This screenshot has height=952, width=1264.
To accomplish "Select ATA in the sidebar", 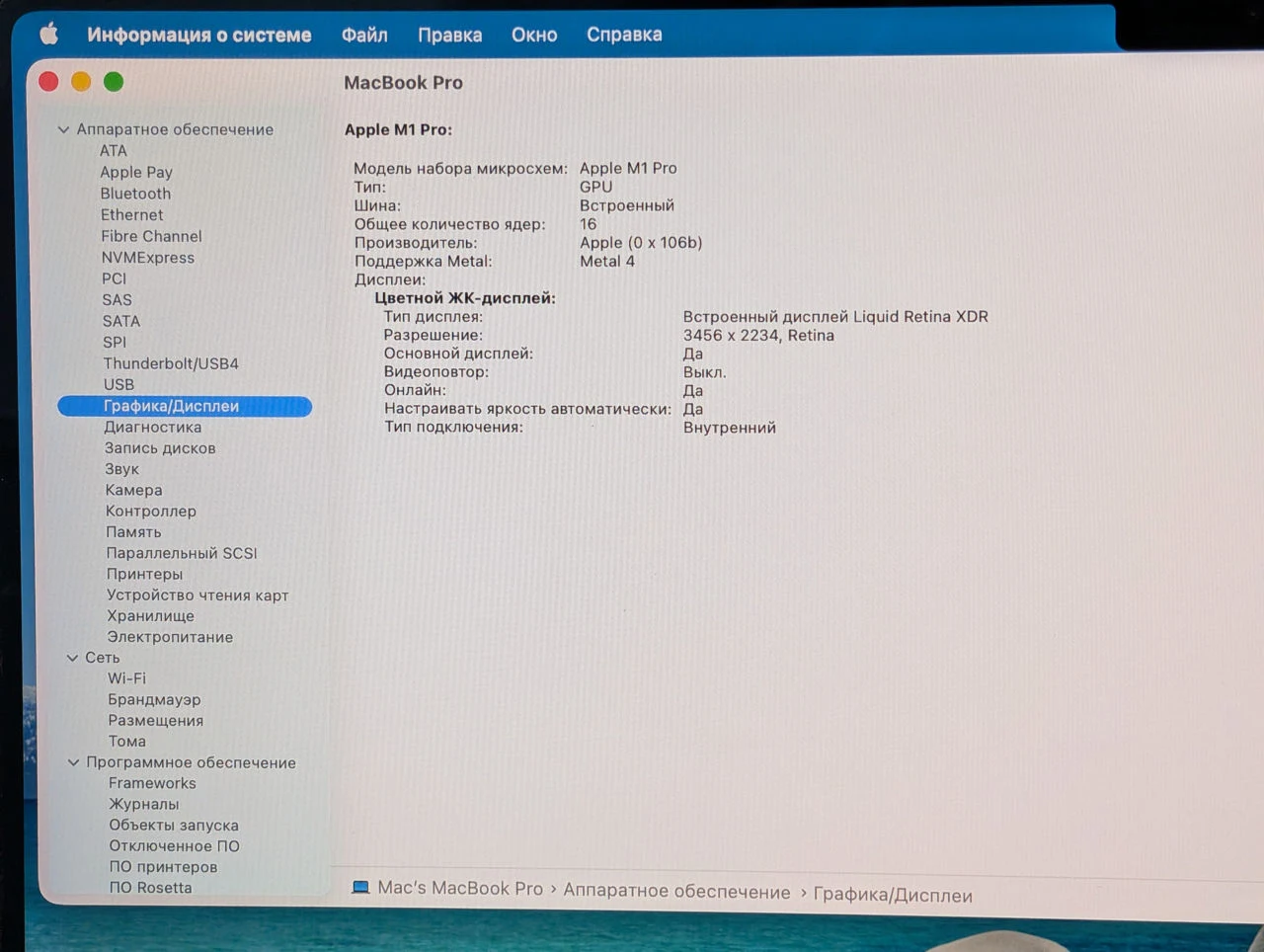I will coord(114,151).
